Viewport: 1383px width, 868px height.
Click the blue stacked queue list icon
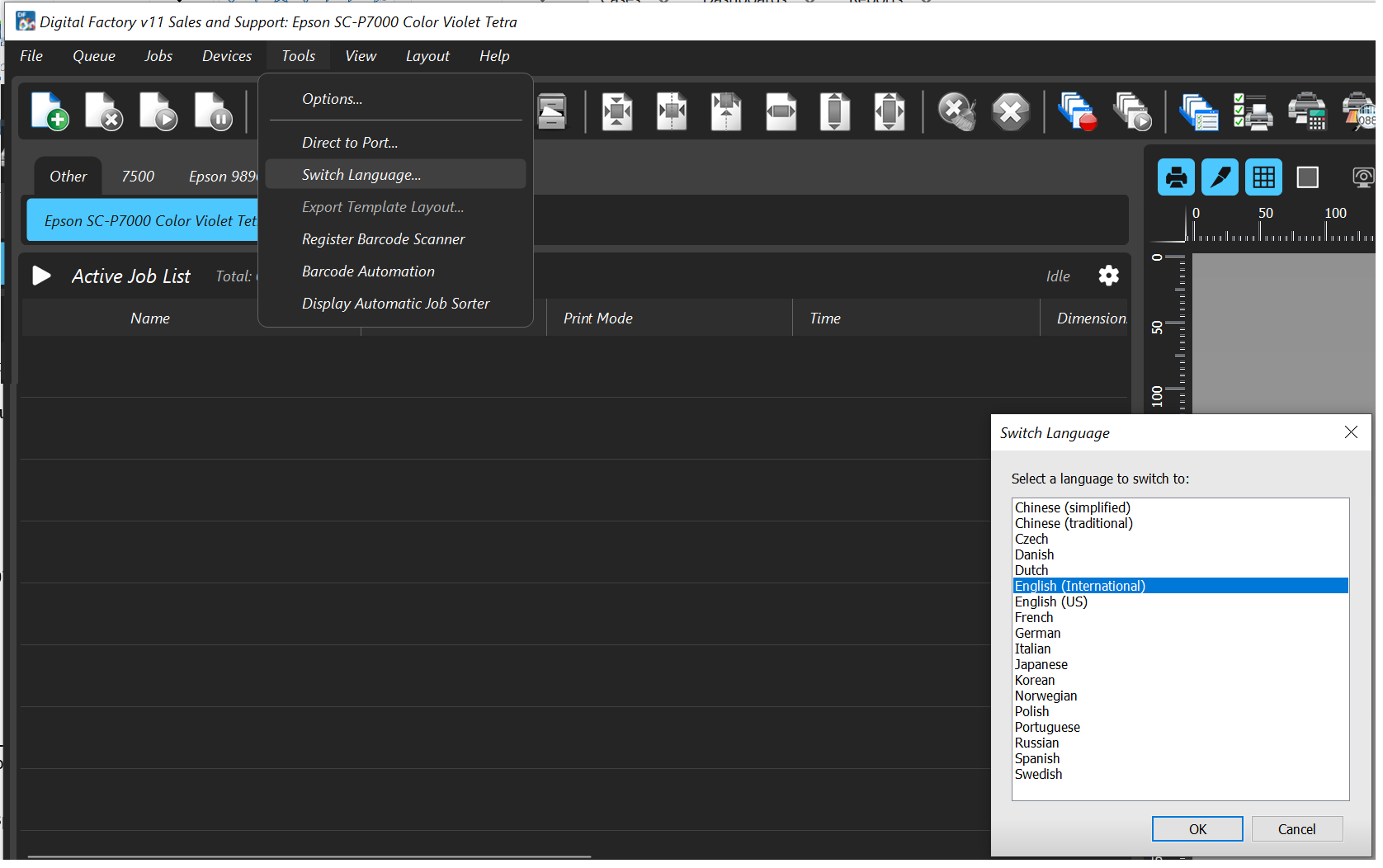point(1199,111)
